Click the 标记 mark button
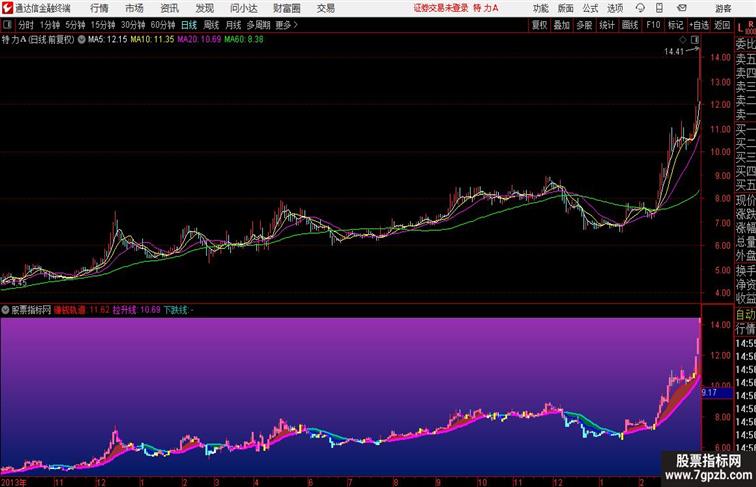Image resolution: width=756 pixels, height=487 pixels. (675, 25)
